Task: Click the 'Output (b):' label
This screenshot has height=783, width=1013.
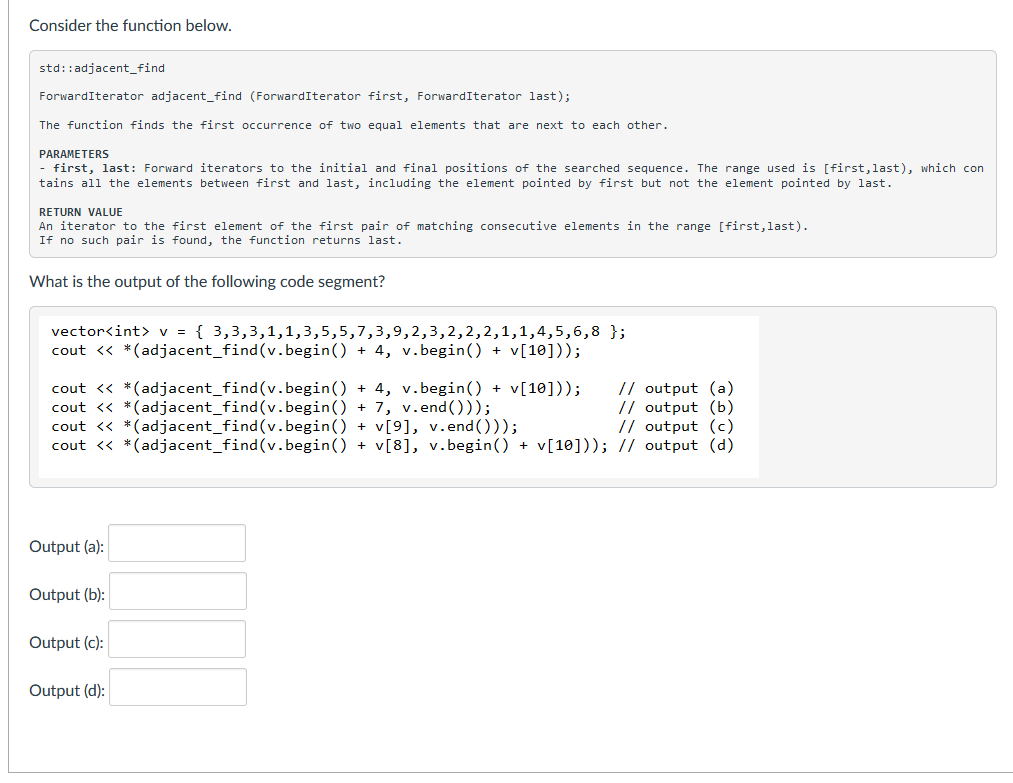Action: tap(67, 594)
